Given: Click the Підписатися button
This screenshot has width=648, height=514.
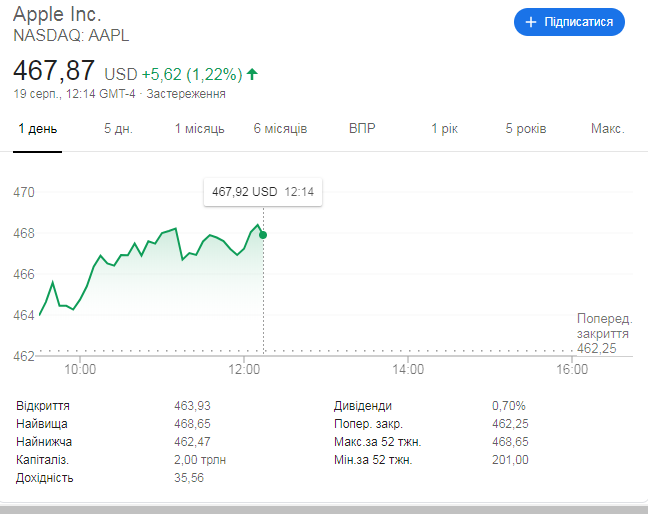Looking at the screenshot, I should coord(569,22).
